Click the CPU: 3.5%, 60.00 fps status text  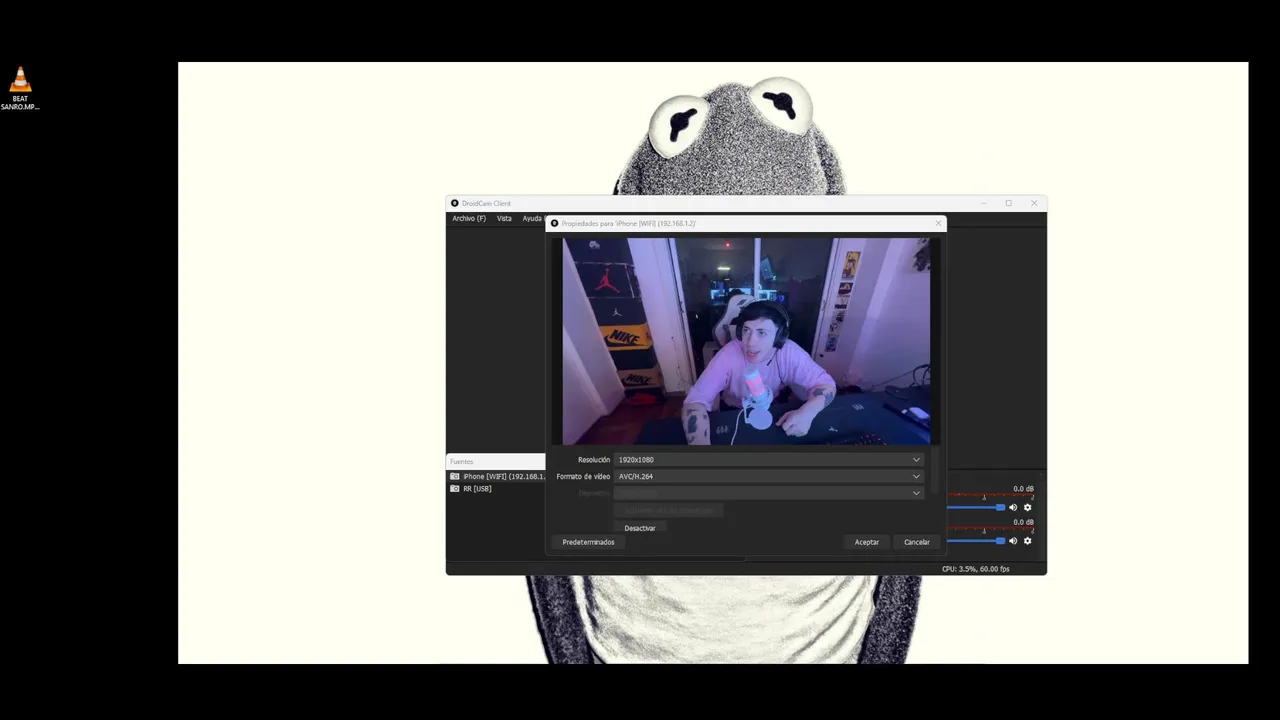coord(975,569)
